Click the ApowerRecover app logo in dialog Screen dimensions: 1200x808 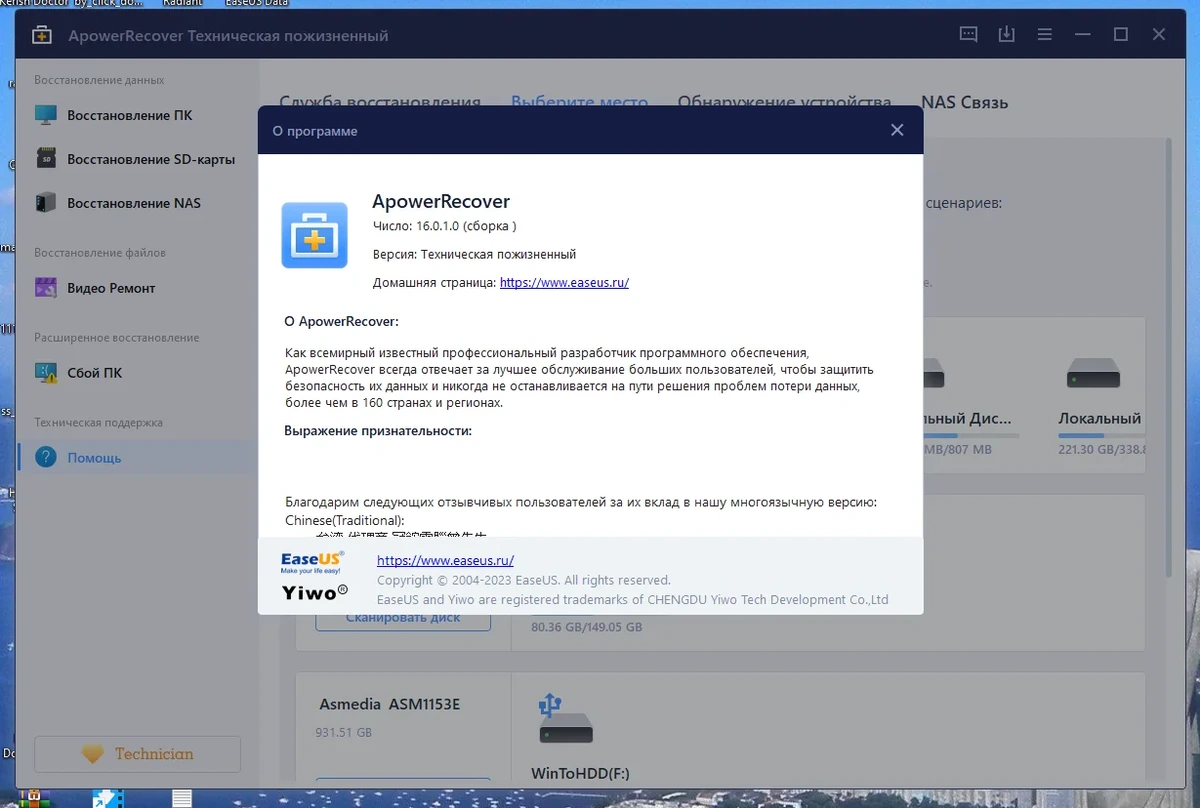(314, 235)
